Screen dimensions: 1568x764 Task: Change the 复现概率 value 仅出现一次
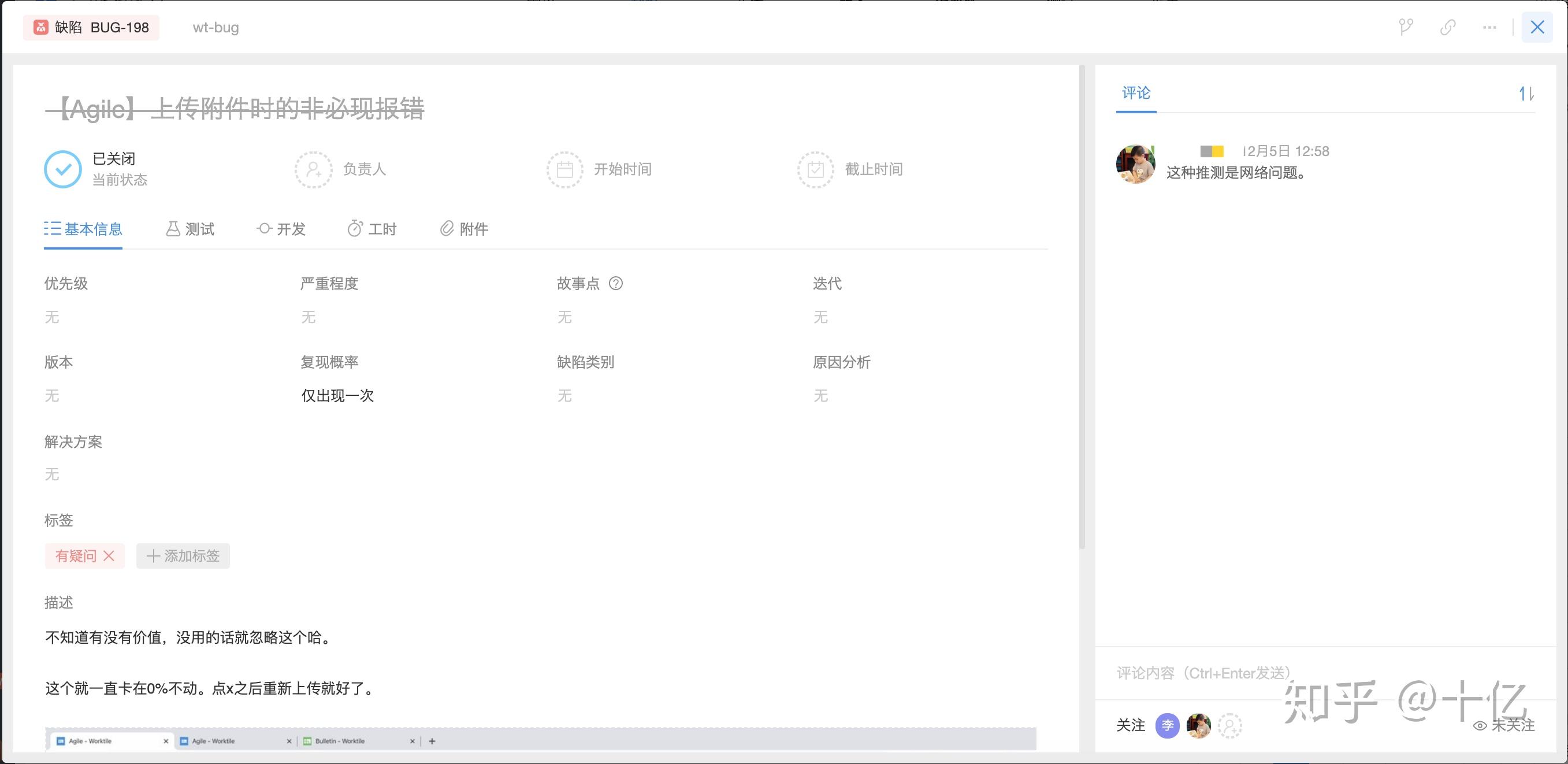pyautogui.click(x=337, y=396)
